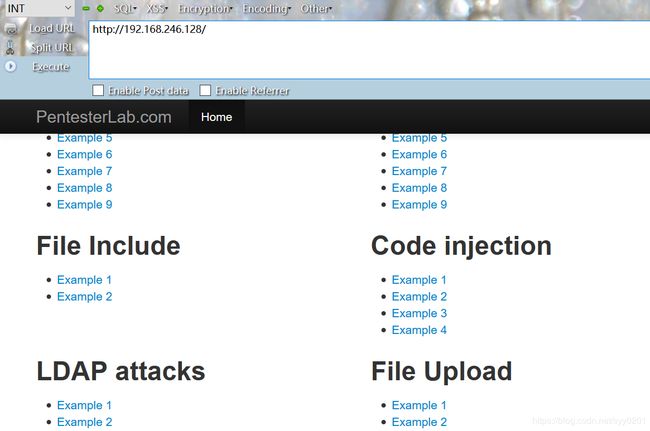The image size is (650, 431).
Task: Open the Home navigation tab
Action: click(x=216, y=117)
